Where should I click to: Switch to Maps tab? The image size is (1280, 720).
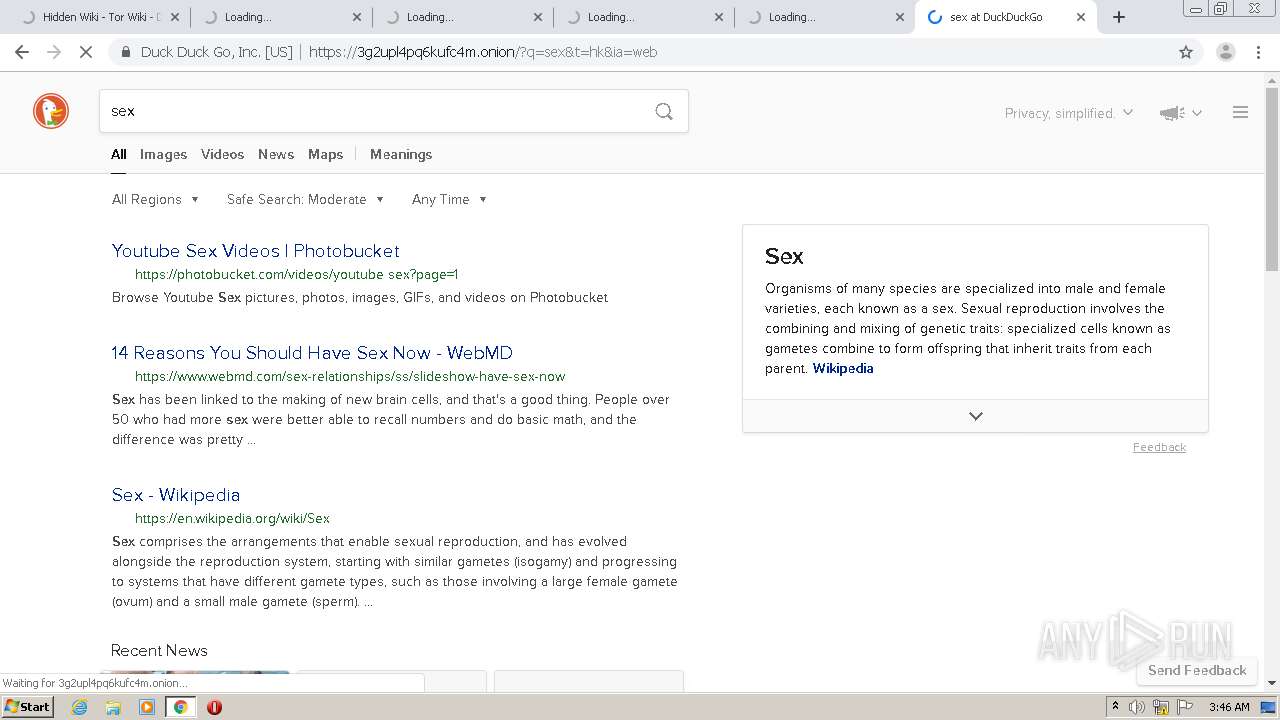tap(325, 154)
